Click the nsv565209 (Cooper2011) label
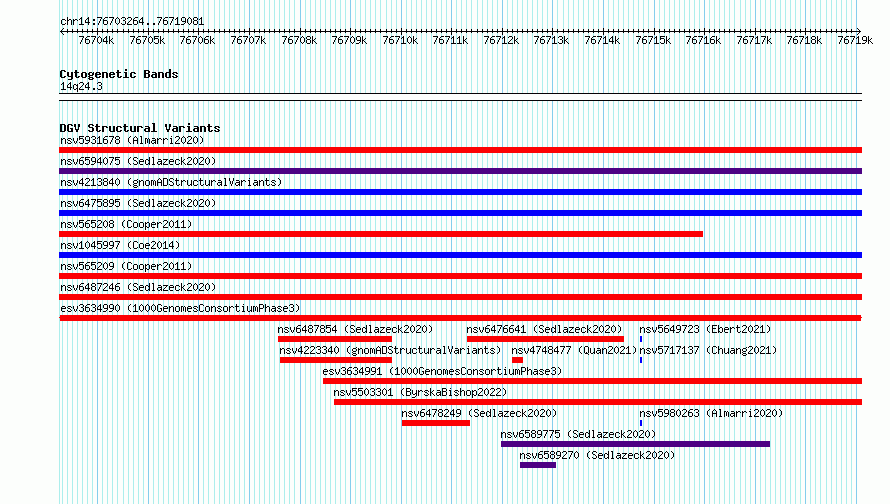Viewport: 890px width, 504px height. [126, 266]
